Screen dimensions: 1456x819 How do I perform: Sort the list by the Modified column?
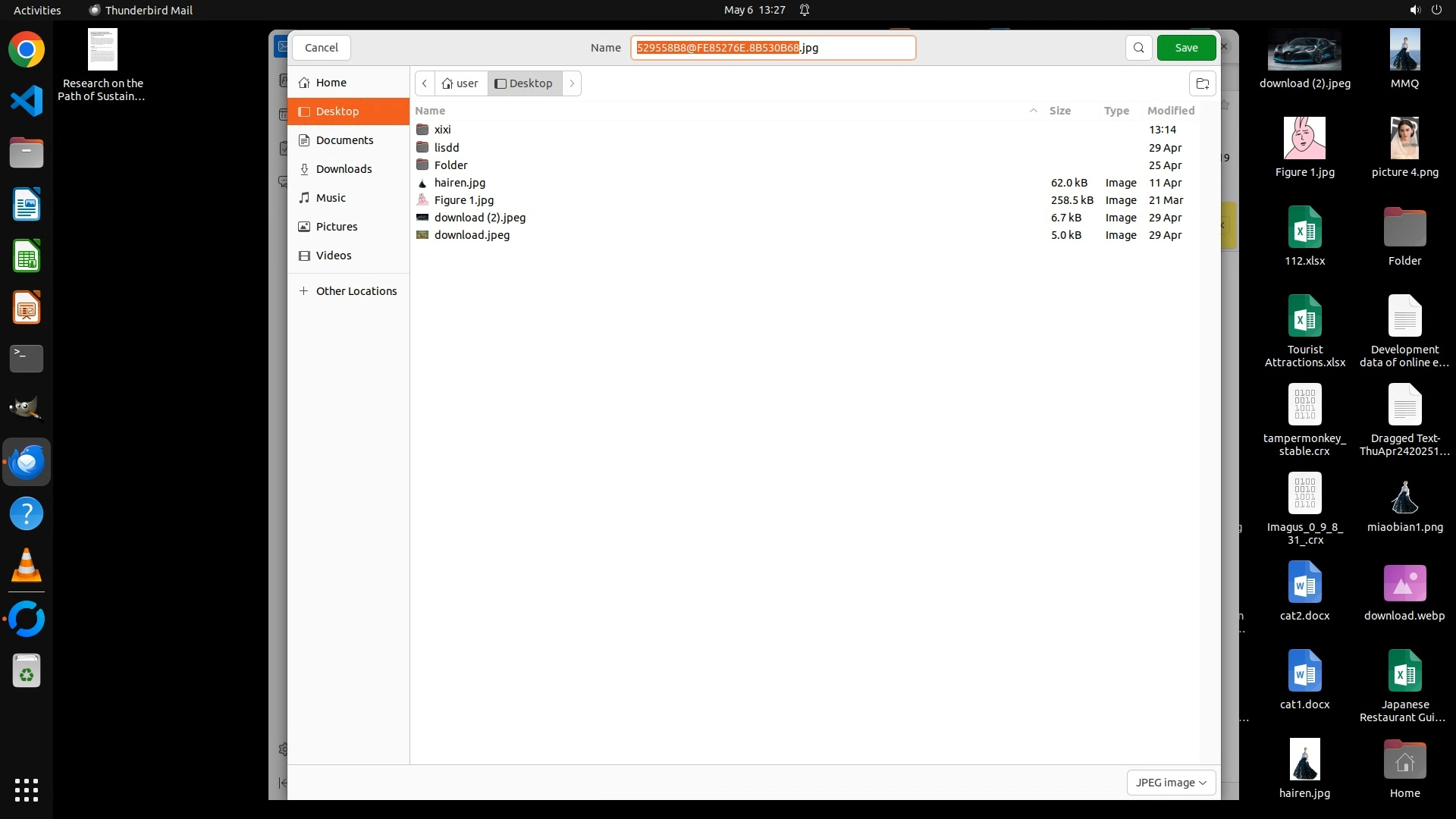[x=1170, y=111]
